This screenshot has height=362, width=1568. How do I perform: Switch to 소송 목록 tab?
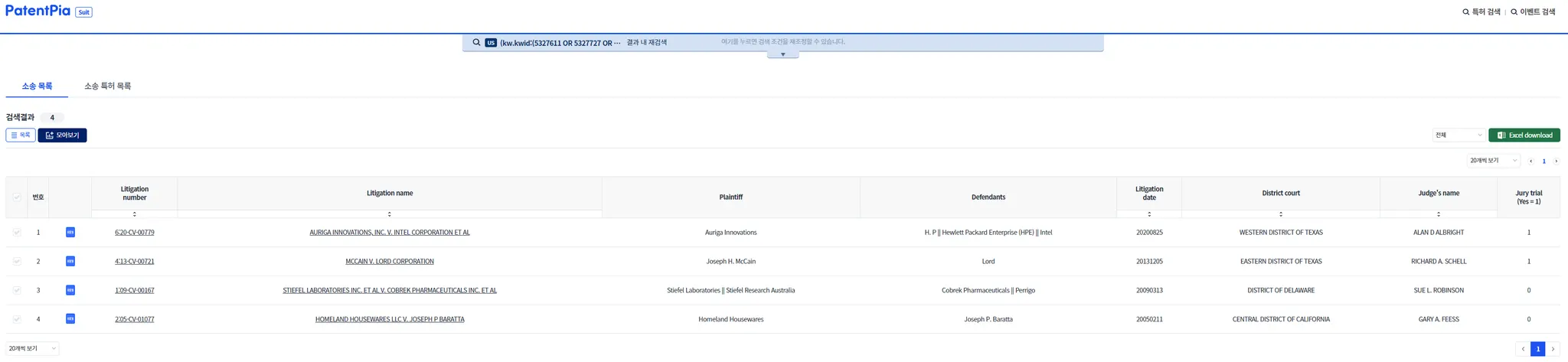point(37,86)
